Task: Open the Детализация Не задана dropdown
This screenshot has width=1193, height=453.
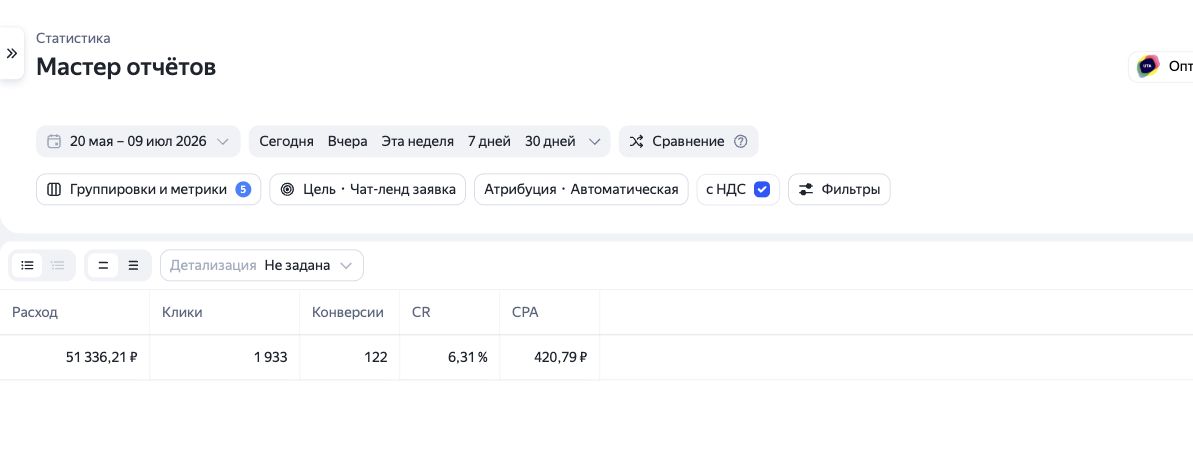Action: 262,266
